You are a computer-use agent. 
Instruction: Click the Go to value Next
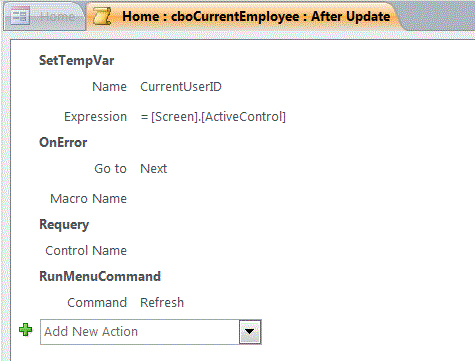tap(153, 169)
